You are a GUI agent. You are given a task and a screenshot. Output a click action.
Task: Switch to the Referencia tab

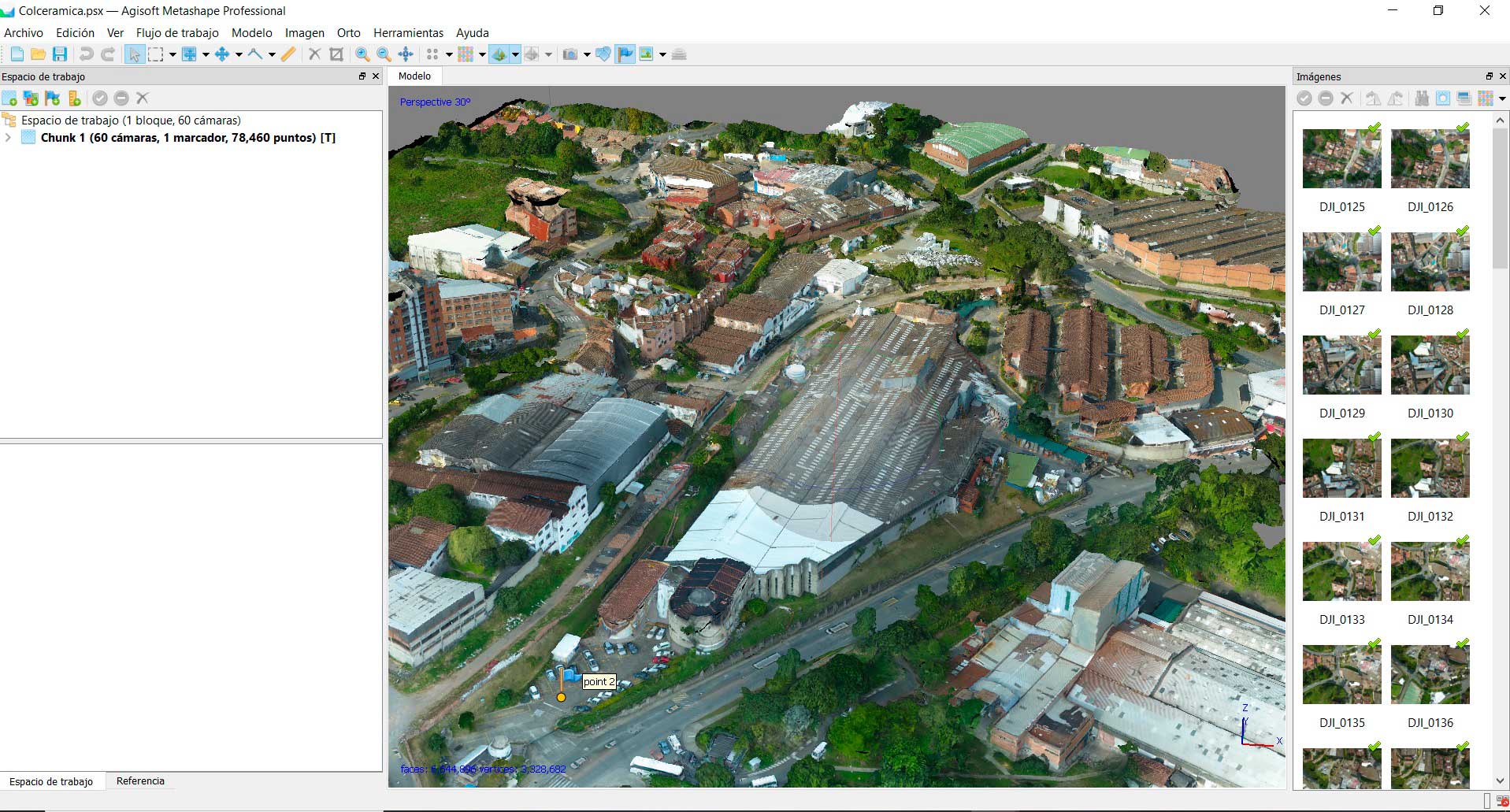[x=140, y=781]
